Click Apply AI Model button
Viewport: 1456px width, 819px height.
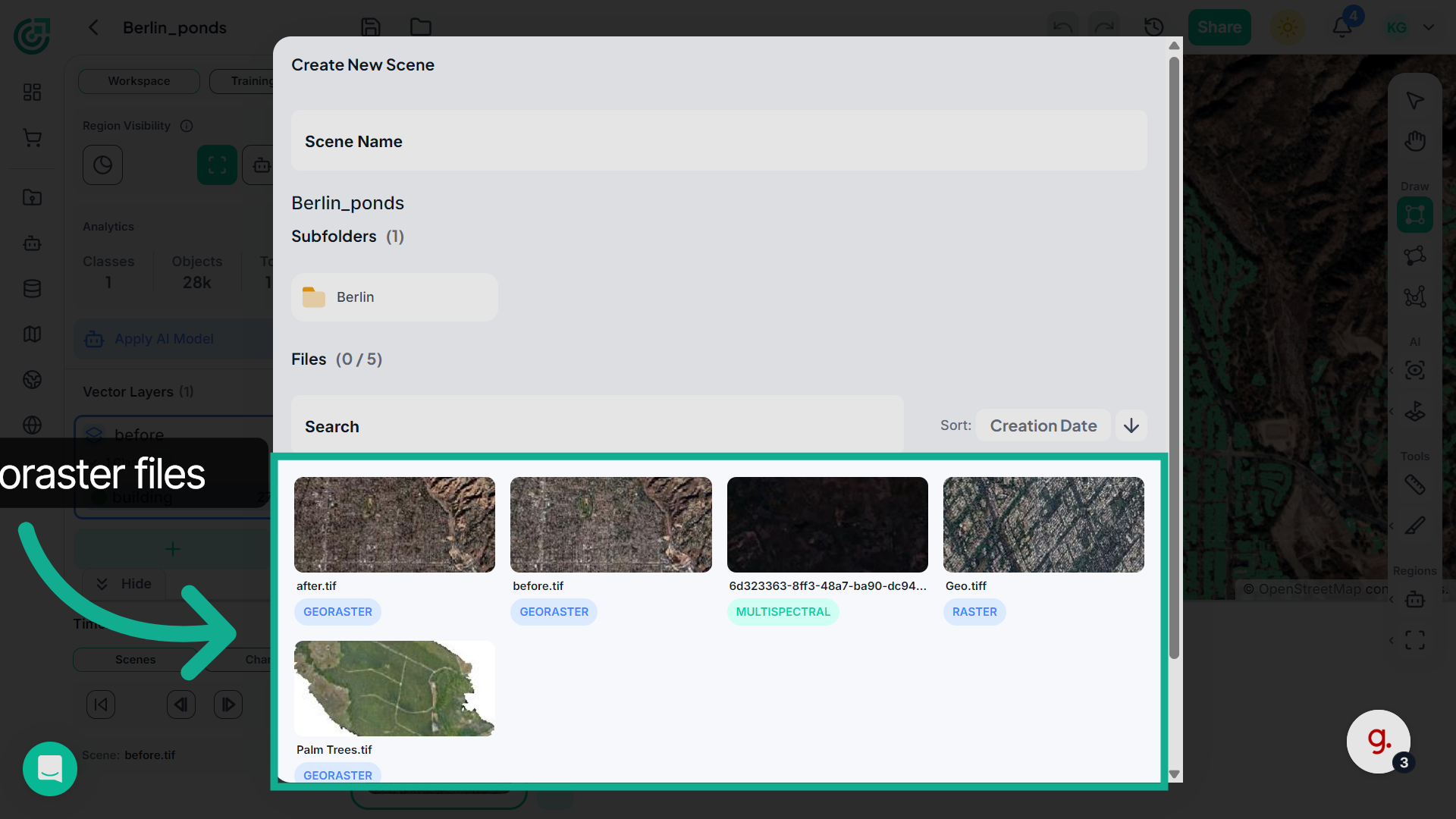[173, 339]
